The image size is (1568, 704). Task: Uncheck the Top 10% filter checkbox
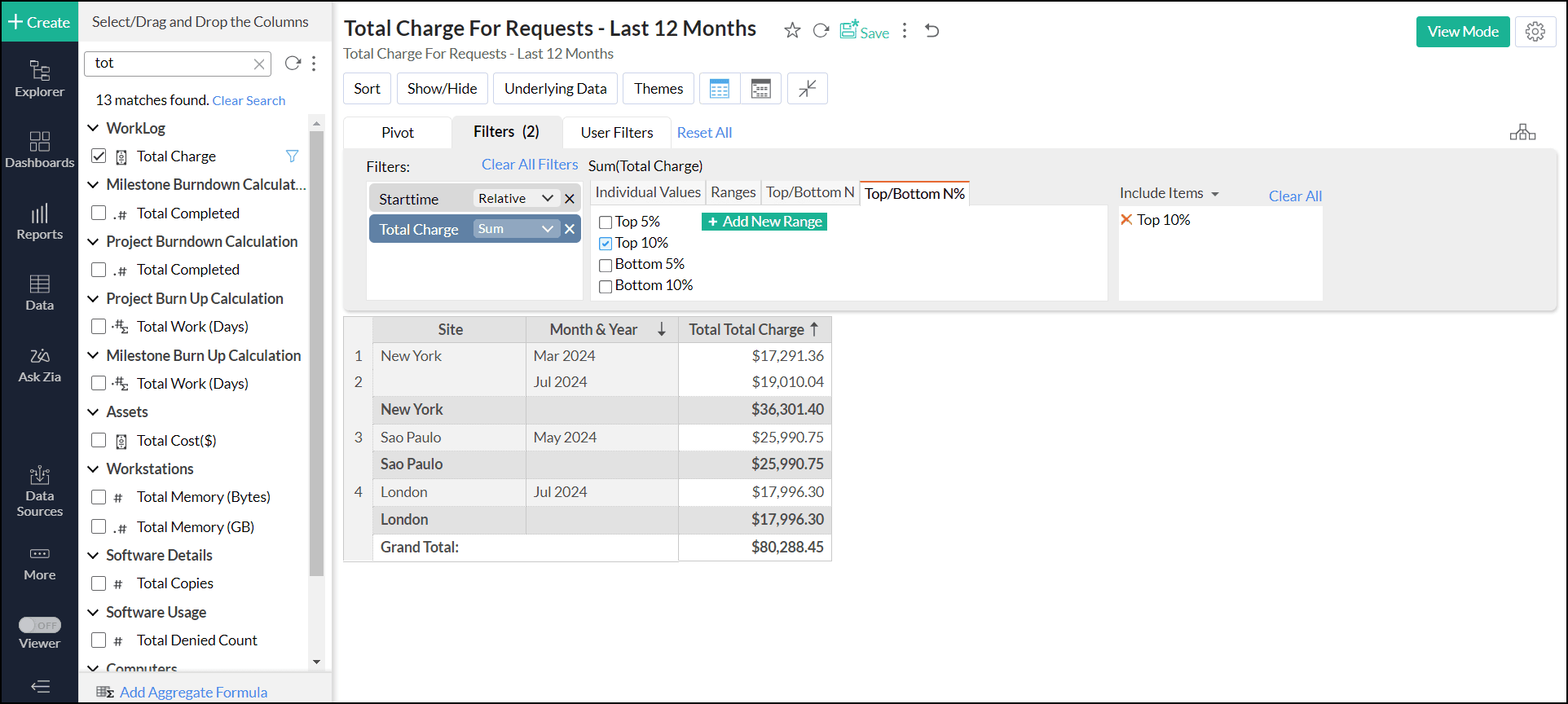(x=606, y=244)
